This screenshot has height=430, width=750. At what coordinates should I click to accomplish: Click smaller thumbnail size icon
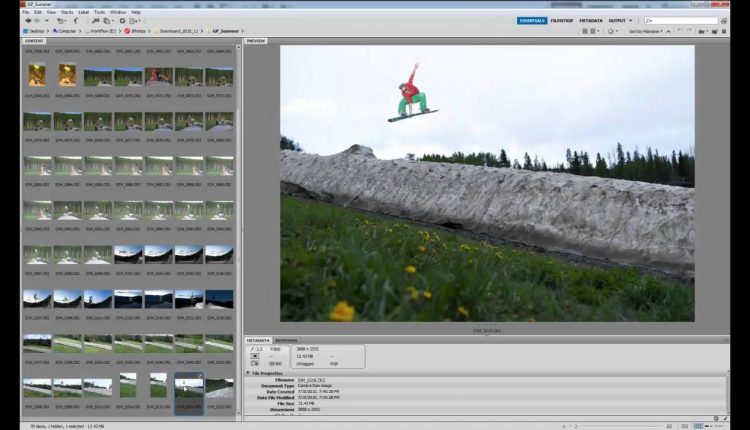(564, 426)
